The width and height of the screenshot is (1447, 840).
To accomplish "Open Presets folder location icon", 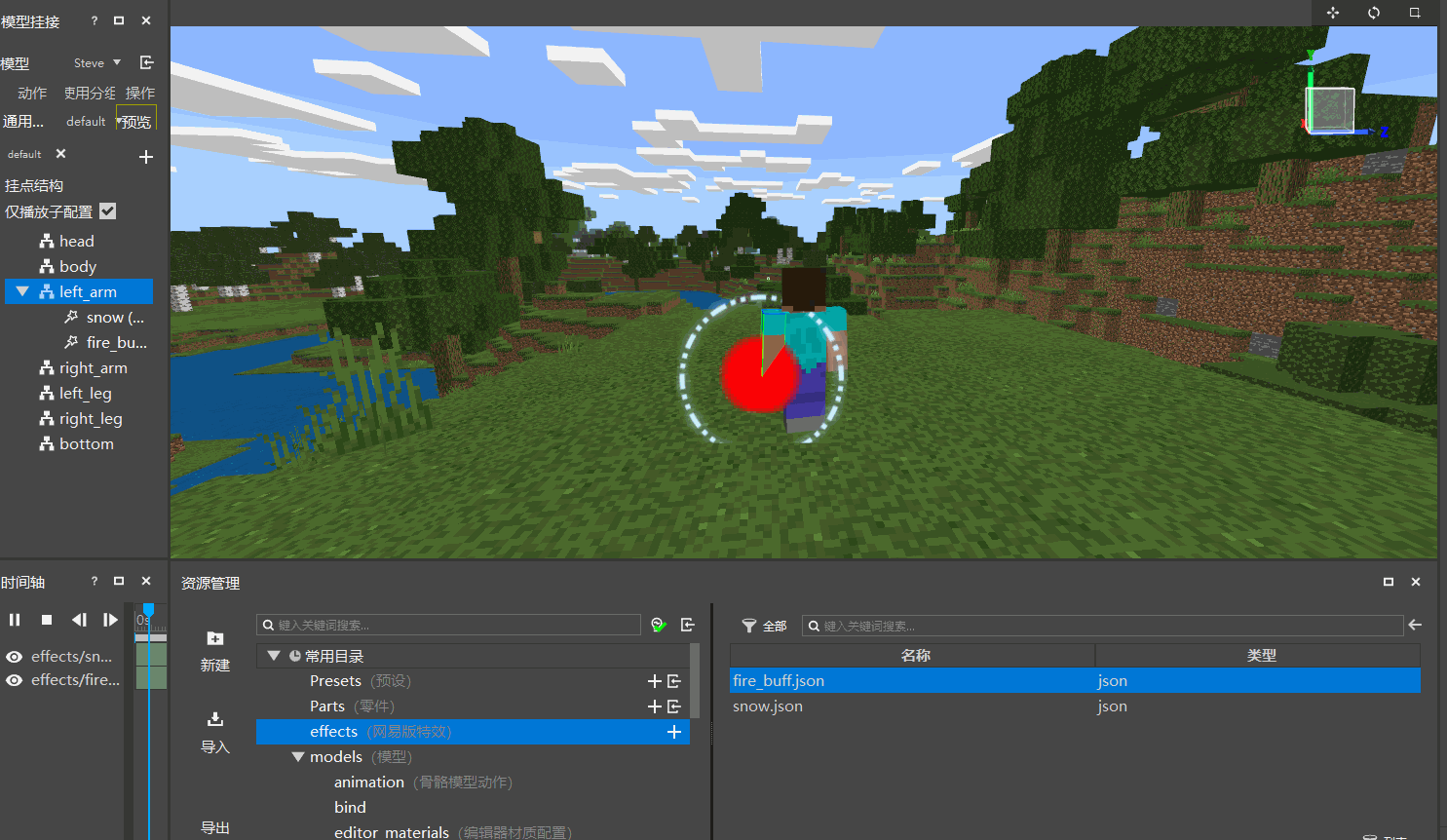I will [x=674, y=681].
